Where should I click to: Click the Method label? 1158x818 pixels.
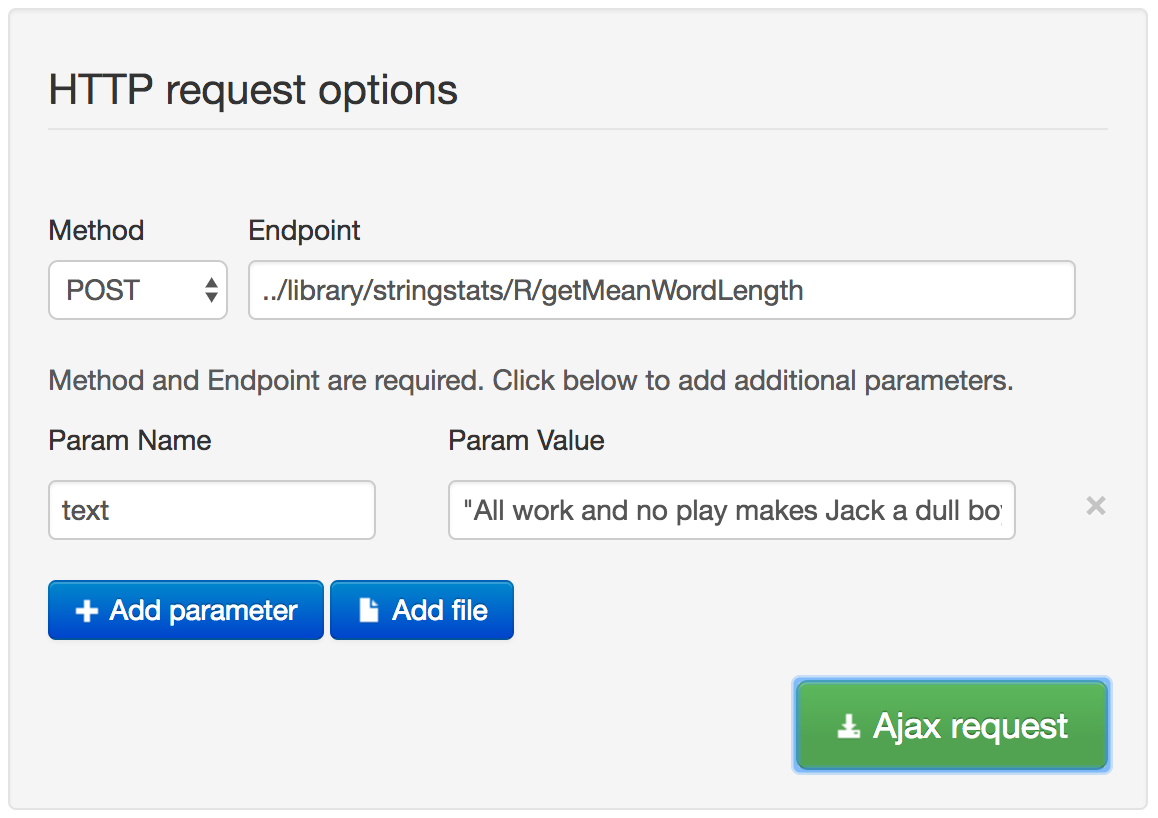pyautogui.click(x=96, y=231)
